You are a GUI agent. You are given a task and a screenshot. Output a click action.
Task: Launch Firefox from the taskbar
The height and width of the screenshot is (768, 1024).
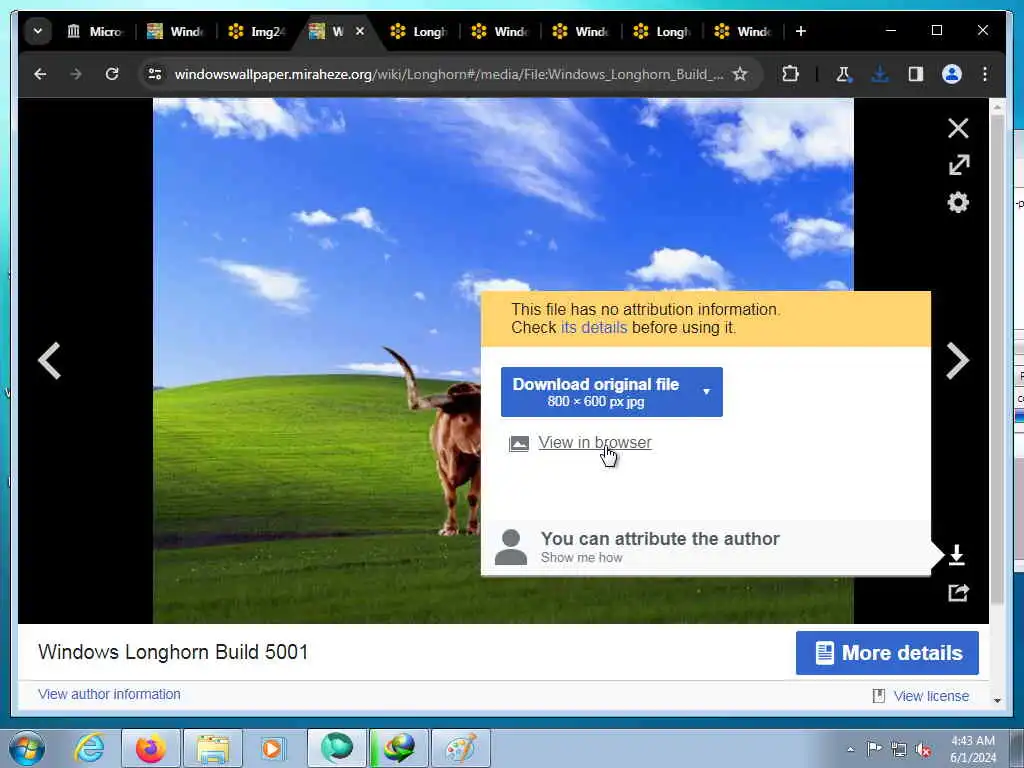point(150,748)
